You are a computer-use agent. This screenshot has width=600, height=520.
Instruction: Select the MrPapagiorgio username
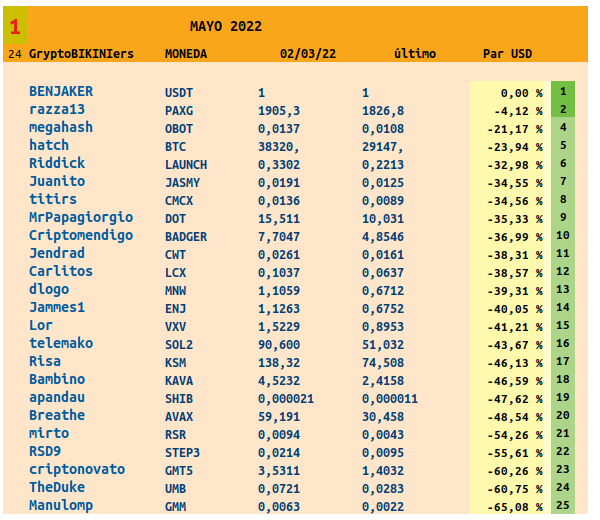coord(78,217)
